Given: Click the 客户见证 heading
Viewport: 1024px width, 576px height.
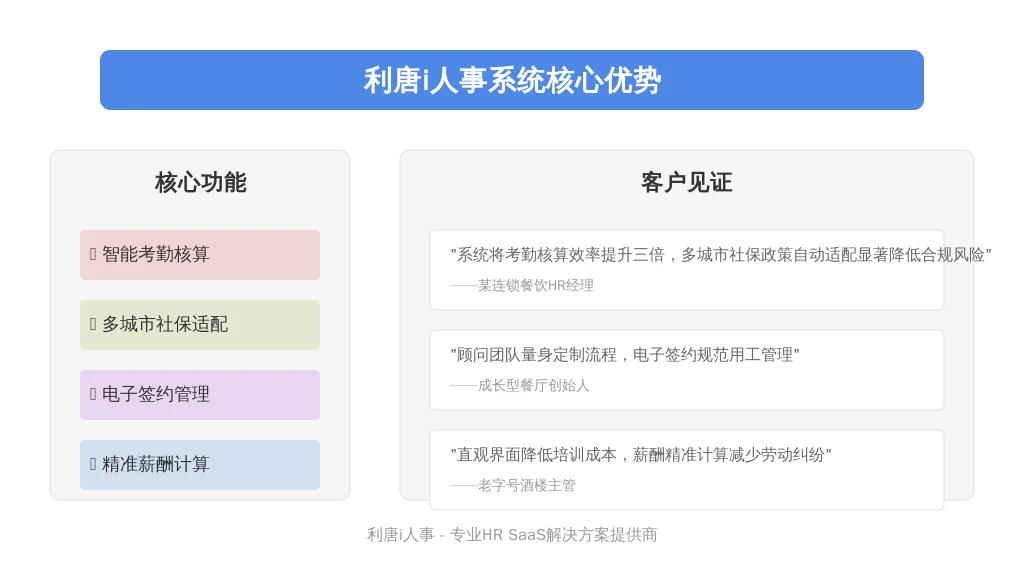Looking at the screenshot, I should click(x=686, y=182).
